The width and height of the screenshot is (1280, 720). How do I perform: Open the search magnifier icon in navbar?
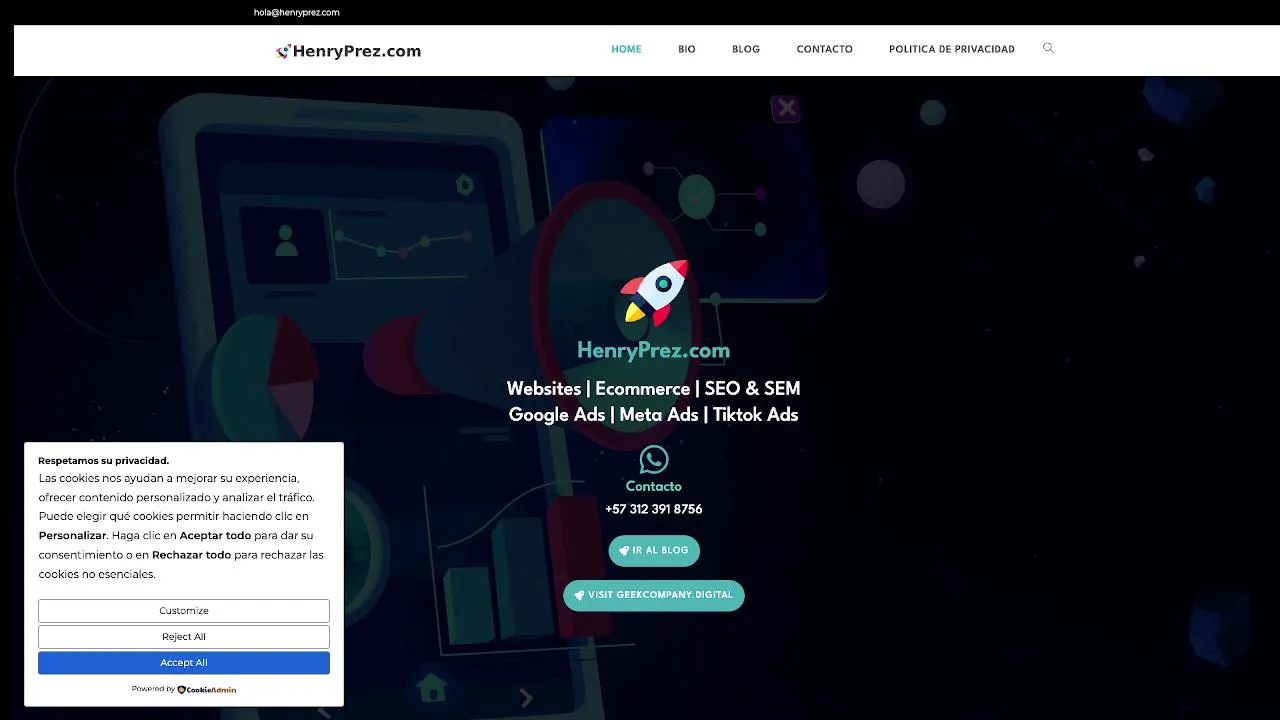pos(1048,48)
